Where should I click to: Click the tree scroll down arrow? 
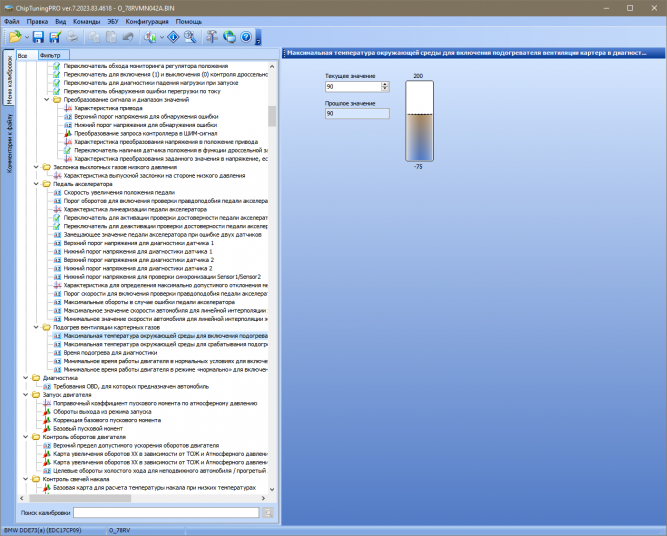(272, 489)
